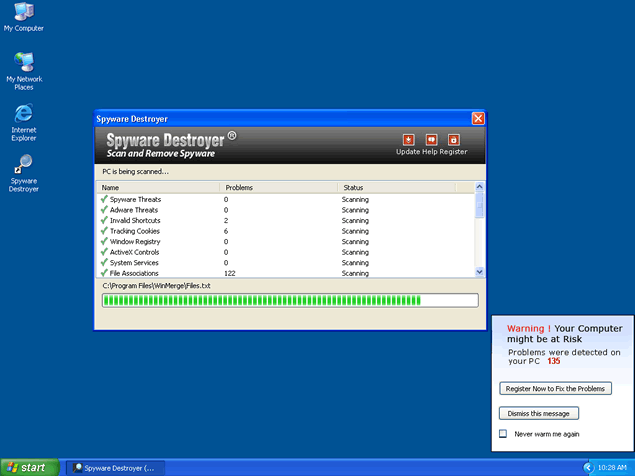635x476 pixels.
Task: Check the Never warn me again box
Action: (x=503, y=434)
